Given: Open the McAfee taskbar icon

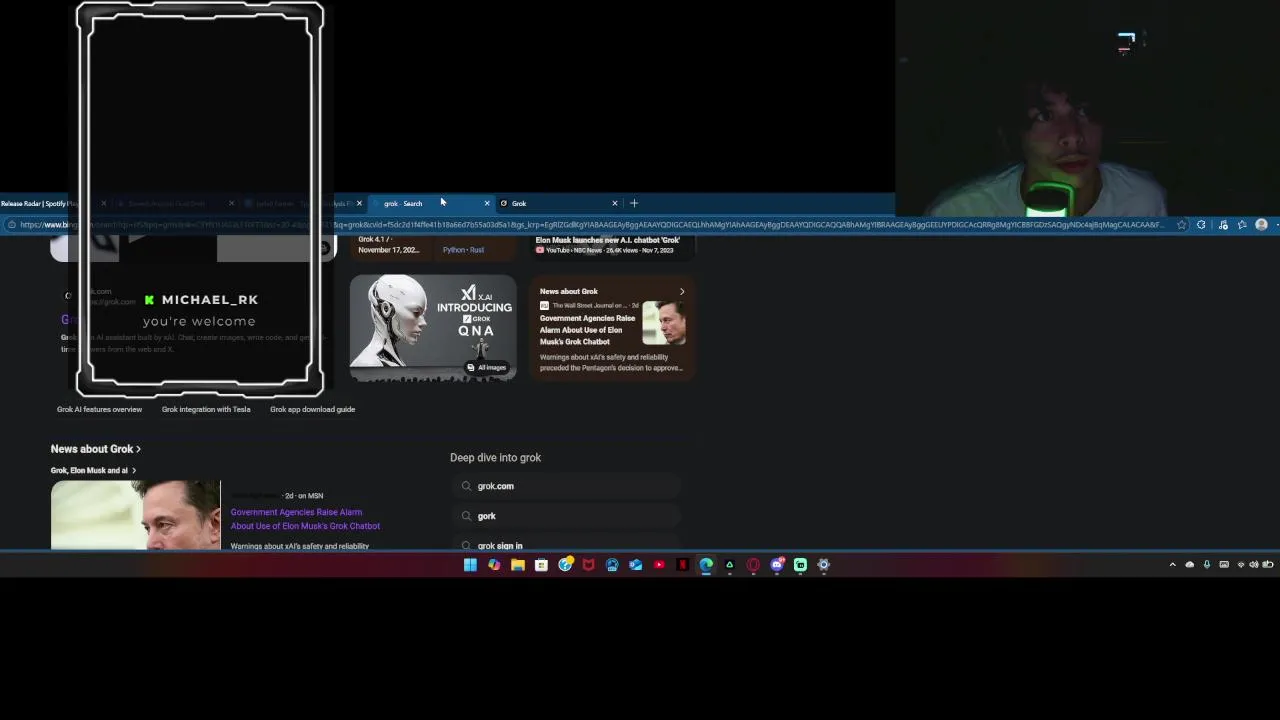Looking at the screenshot, I should [x=588, y=565].
